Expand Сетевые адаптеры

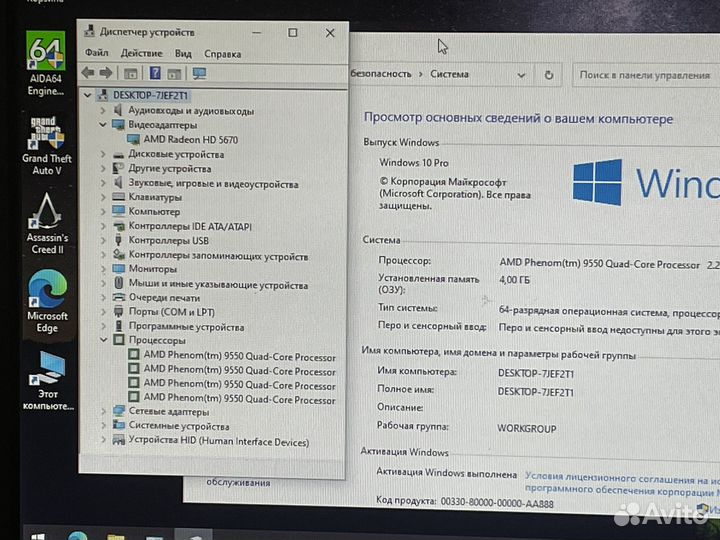pyautogui.click(x=103, y=411)
